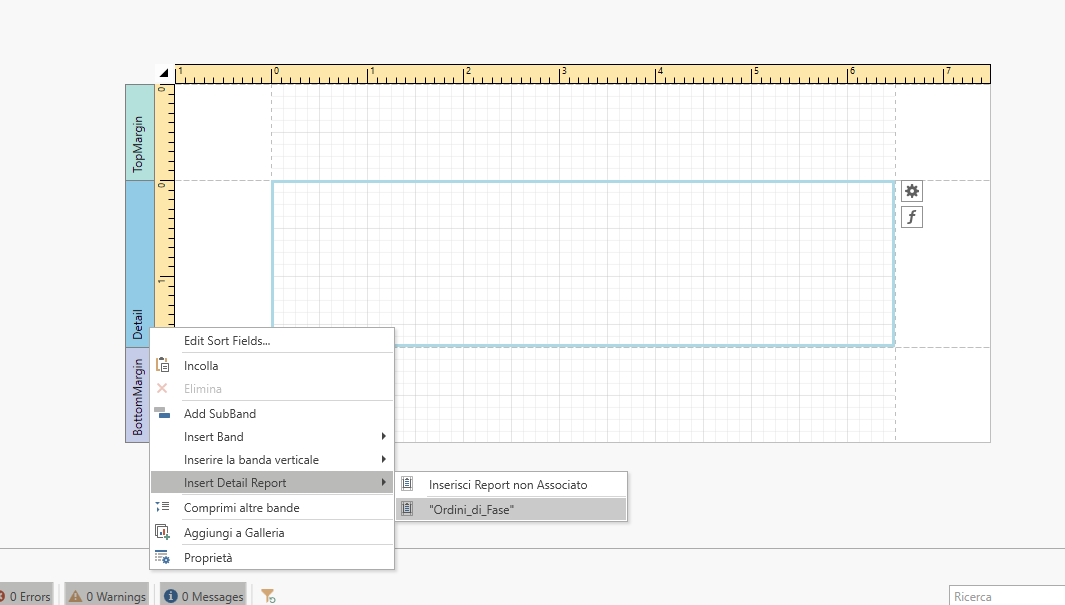Click the error filter funnel icon
The height and width of the screenshot is (605, 1065).
pyautogui.click(x=268, y=596)
